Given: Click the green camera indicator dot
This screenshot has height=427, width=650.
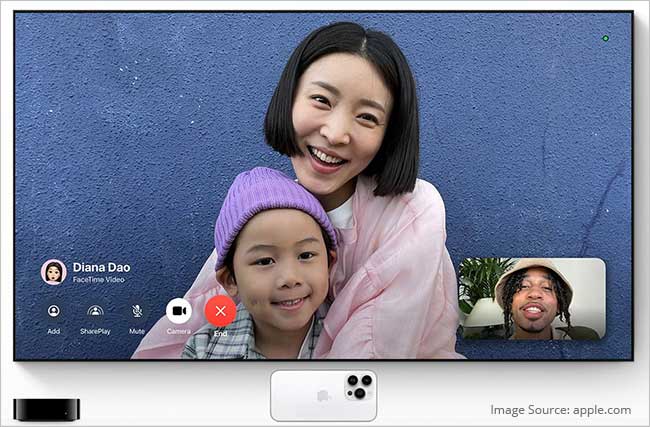Looking at the screenshot, I should pyautogui.click(x=605, y=38).
